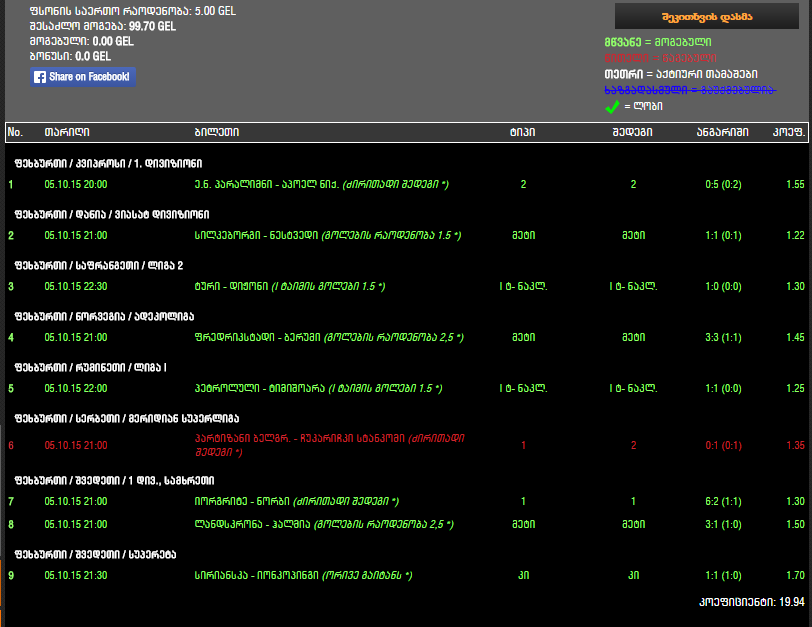Screen dimensions: 812x627
Task: Click the red 'წითელი' lost legend entry
Action: [660, 58]
